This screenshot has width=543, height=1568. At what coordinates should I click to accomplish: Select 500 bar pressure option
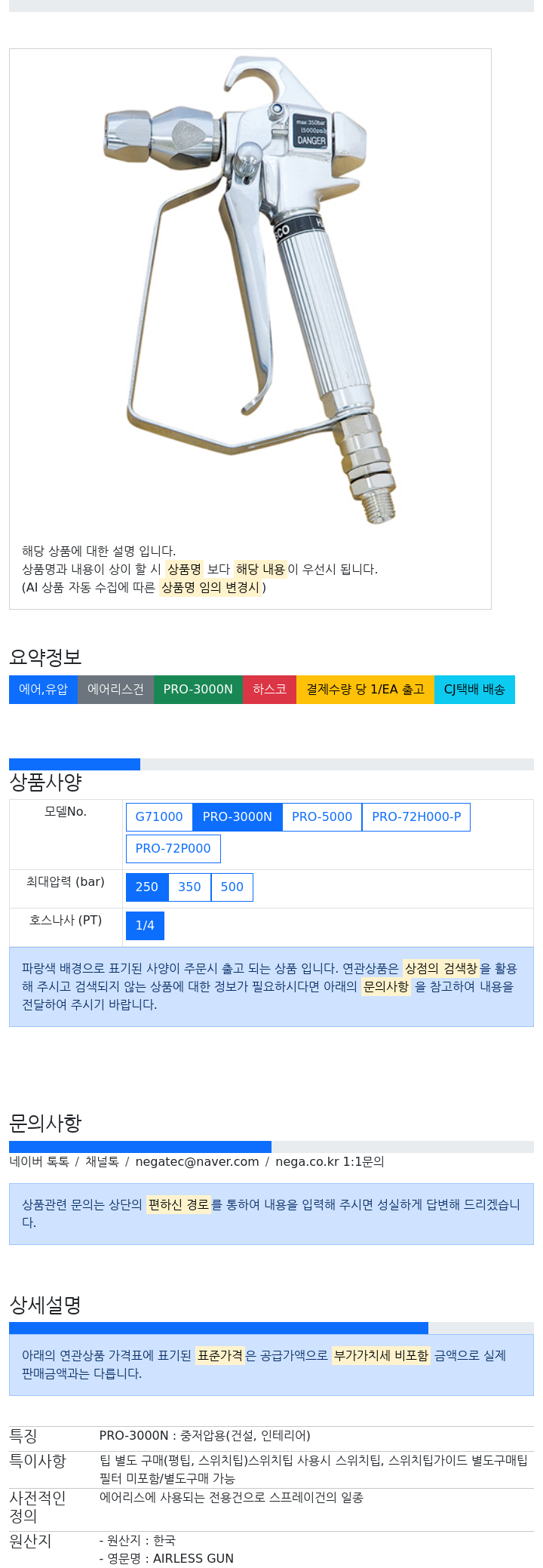coord(232,887)
